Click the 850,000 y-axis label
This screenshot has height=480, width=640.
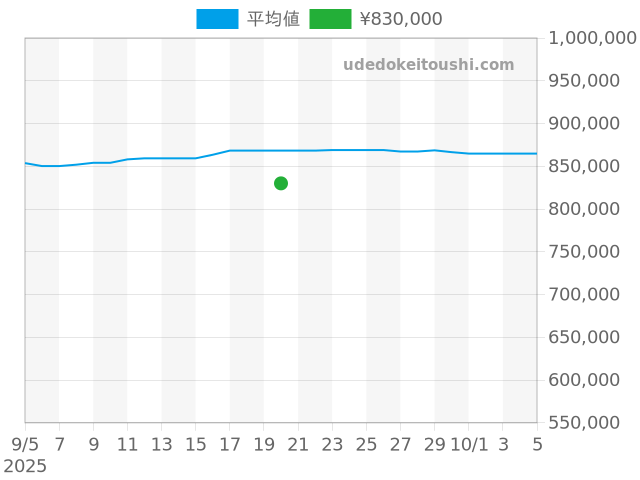[x=593, y=166]
